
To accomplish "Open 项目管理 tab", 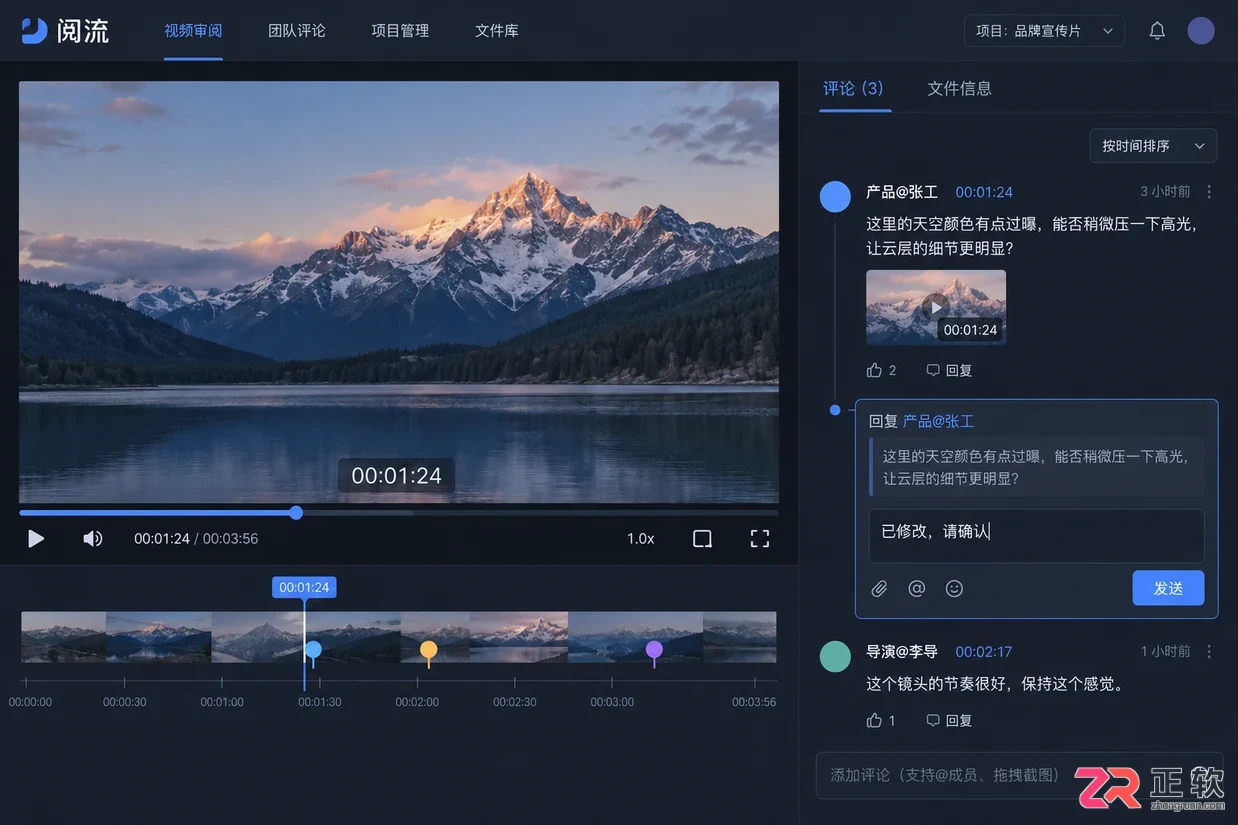I will 400,31.
